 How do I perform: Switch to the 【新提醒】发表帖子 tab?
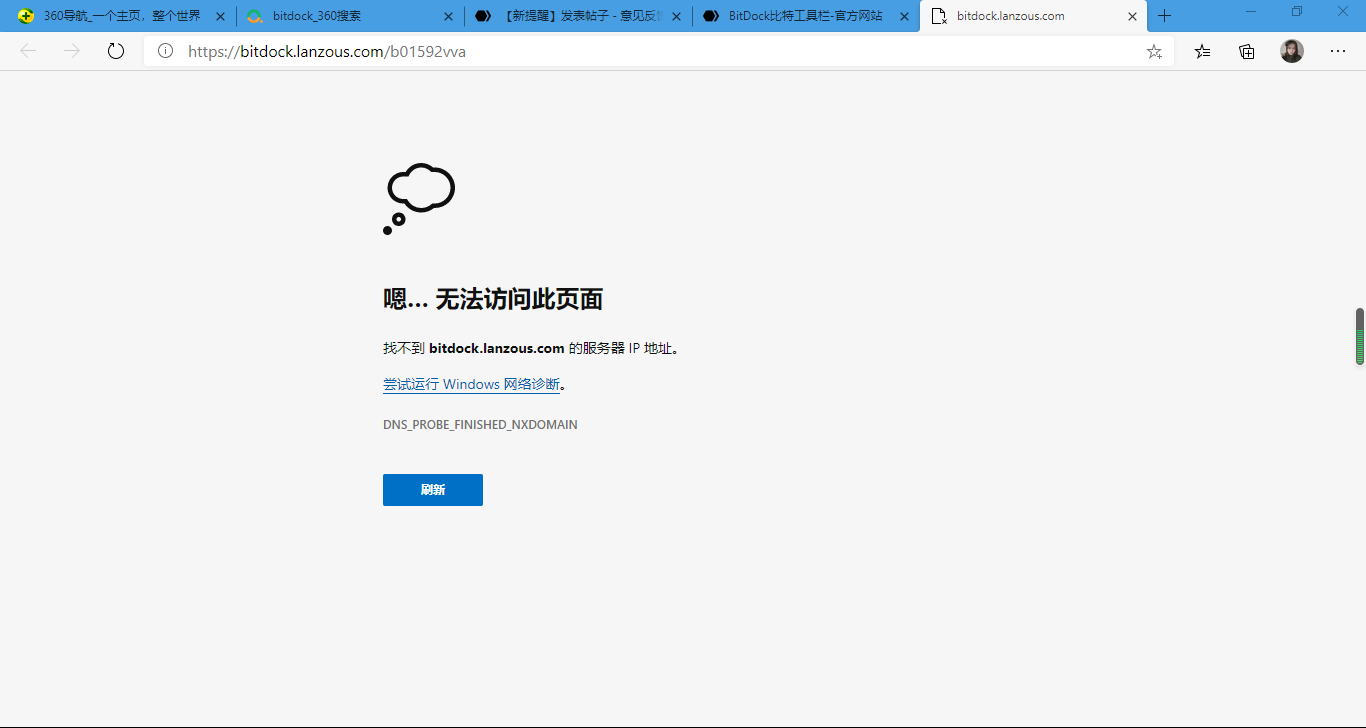tap(578, 16)
